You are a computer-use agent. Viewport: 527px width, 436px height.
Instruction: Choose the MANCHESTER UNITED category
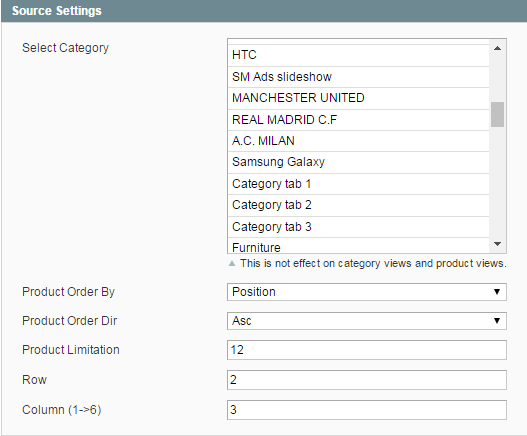click(358, 98)
